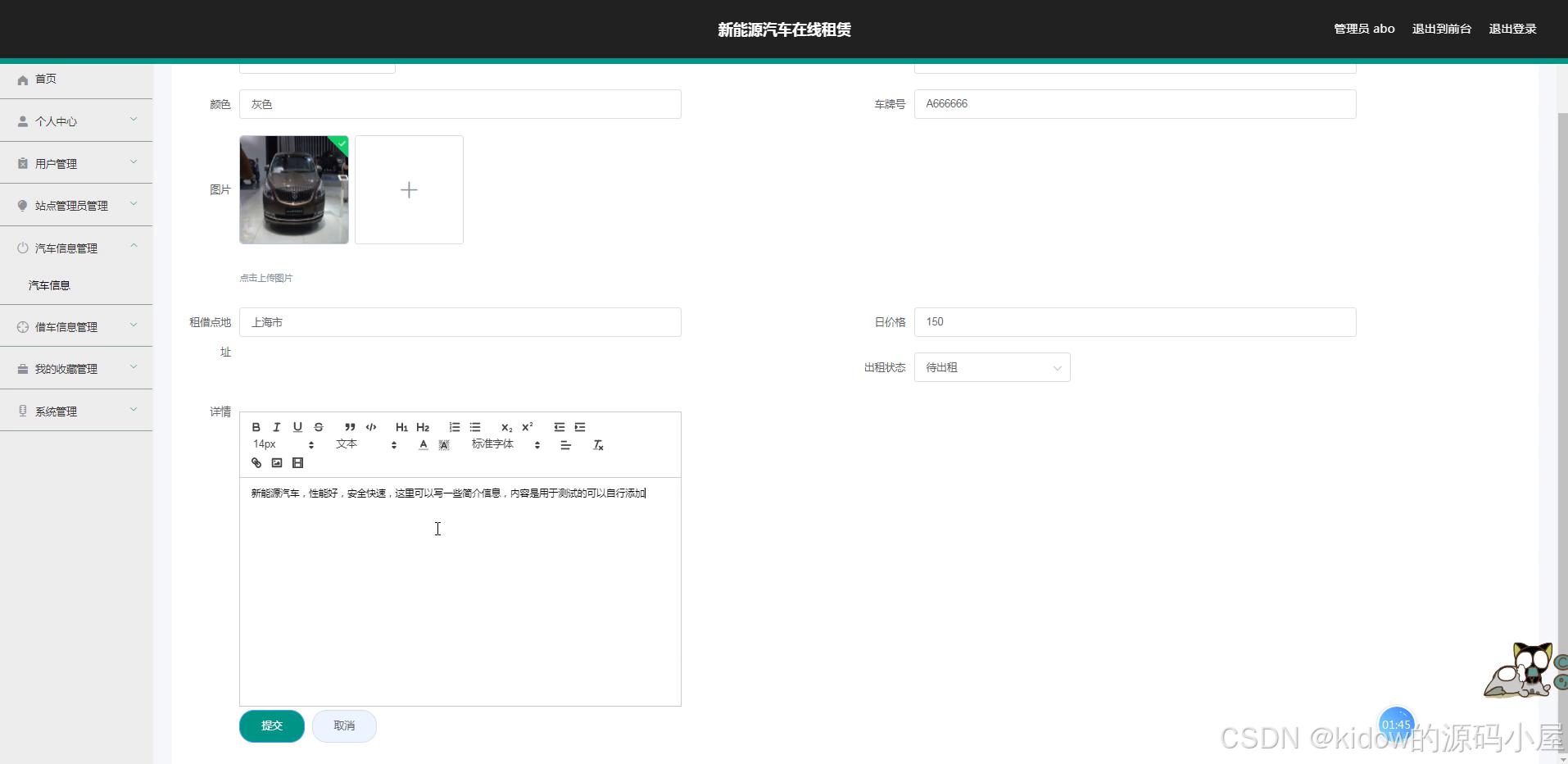Go to 首页 in the sidebar
Viewport: 1568px width, 764px height.
click(76, 79)
